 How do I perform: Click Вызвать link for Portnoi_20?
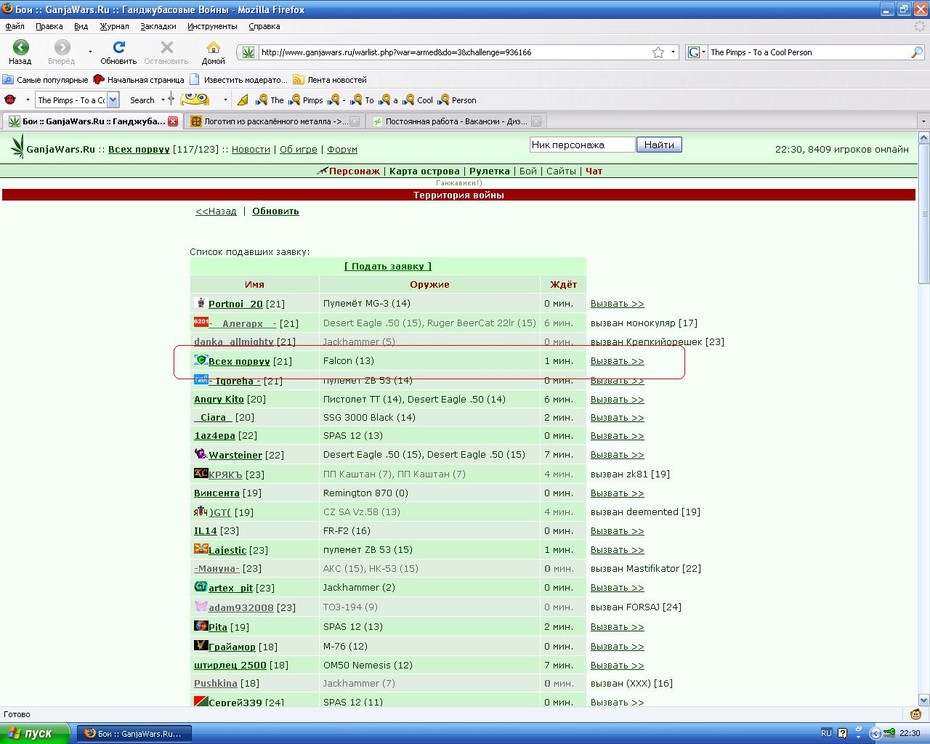617,304
